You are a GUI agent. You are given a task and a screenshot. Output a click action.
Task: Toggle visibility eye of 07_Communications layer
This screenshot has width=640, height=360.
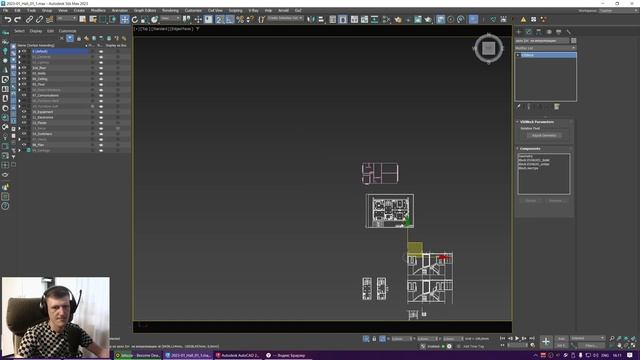24,96
